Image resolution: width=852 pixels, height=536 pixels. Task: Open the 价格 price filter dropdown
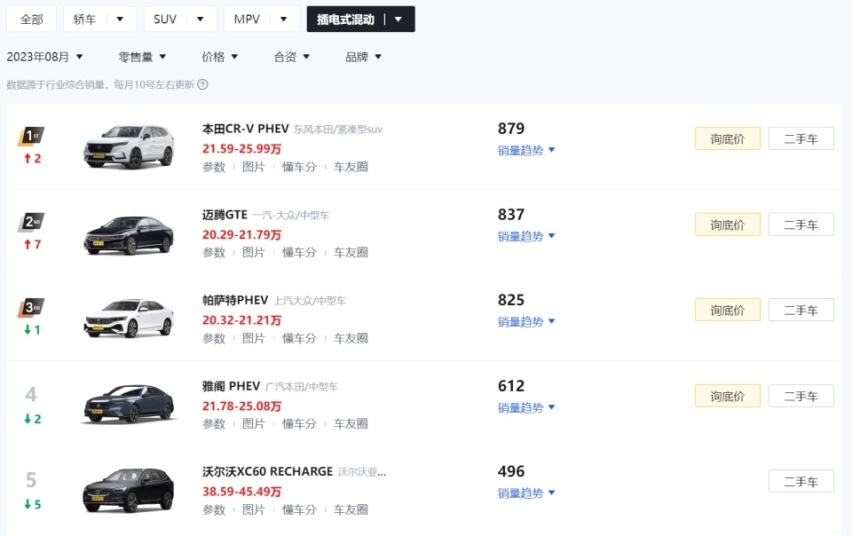(220, 57)
